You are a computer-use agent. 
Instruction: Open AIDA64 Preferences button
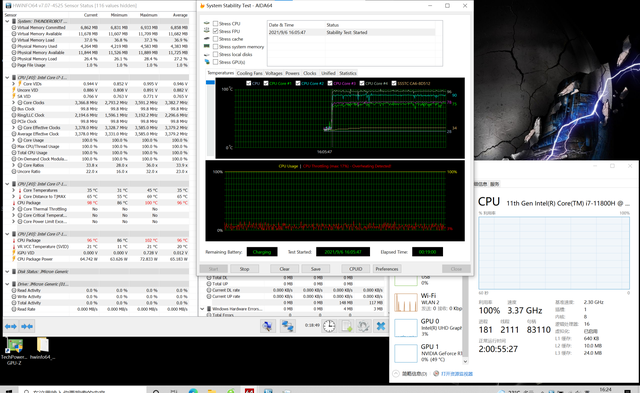pyautogui.click(x=387, y=269)
